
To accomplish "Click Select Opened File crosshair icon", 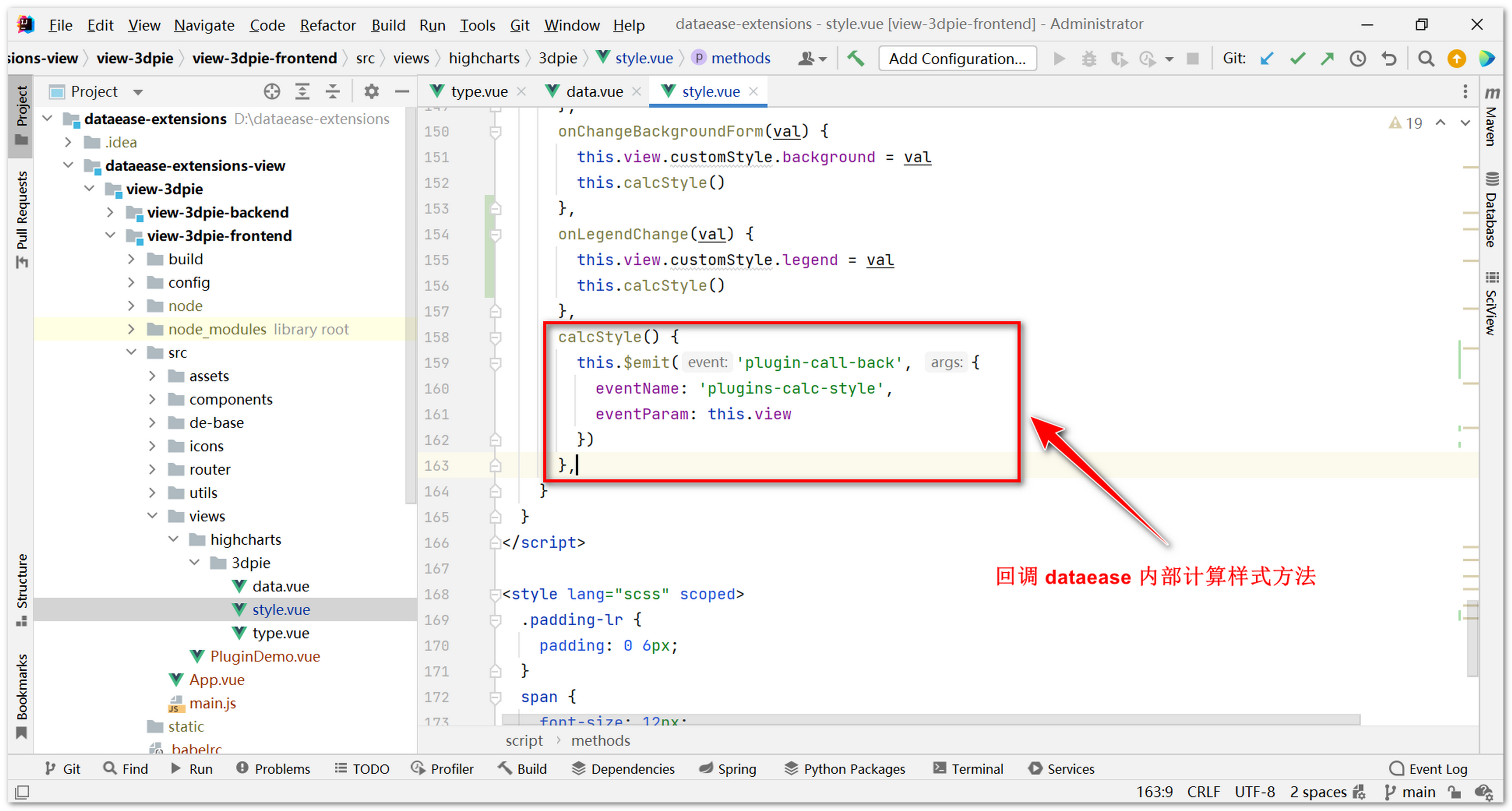I will 272,91.
